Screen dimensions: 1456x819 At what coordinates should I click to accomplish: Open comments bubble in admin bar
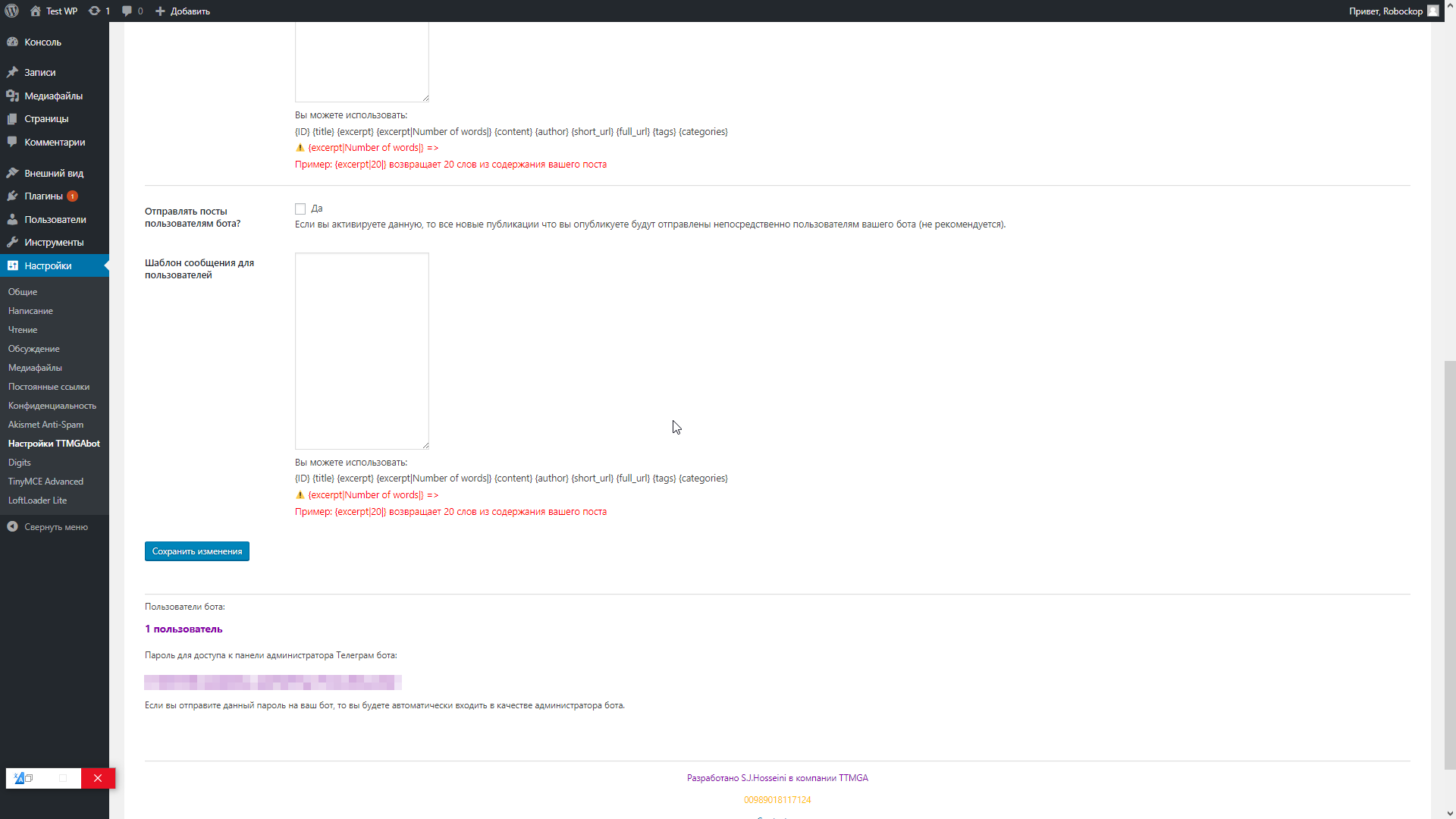pyautogui.click(x=132, y=11)
